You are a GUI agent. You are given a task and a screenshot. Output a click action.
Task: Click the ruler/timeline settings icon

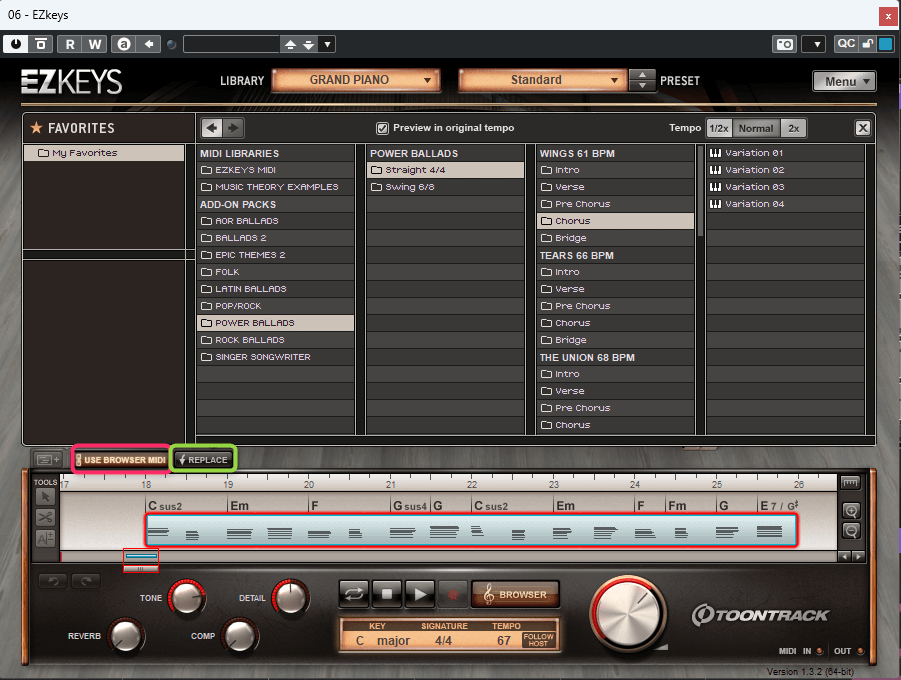coord(850,483)
